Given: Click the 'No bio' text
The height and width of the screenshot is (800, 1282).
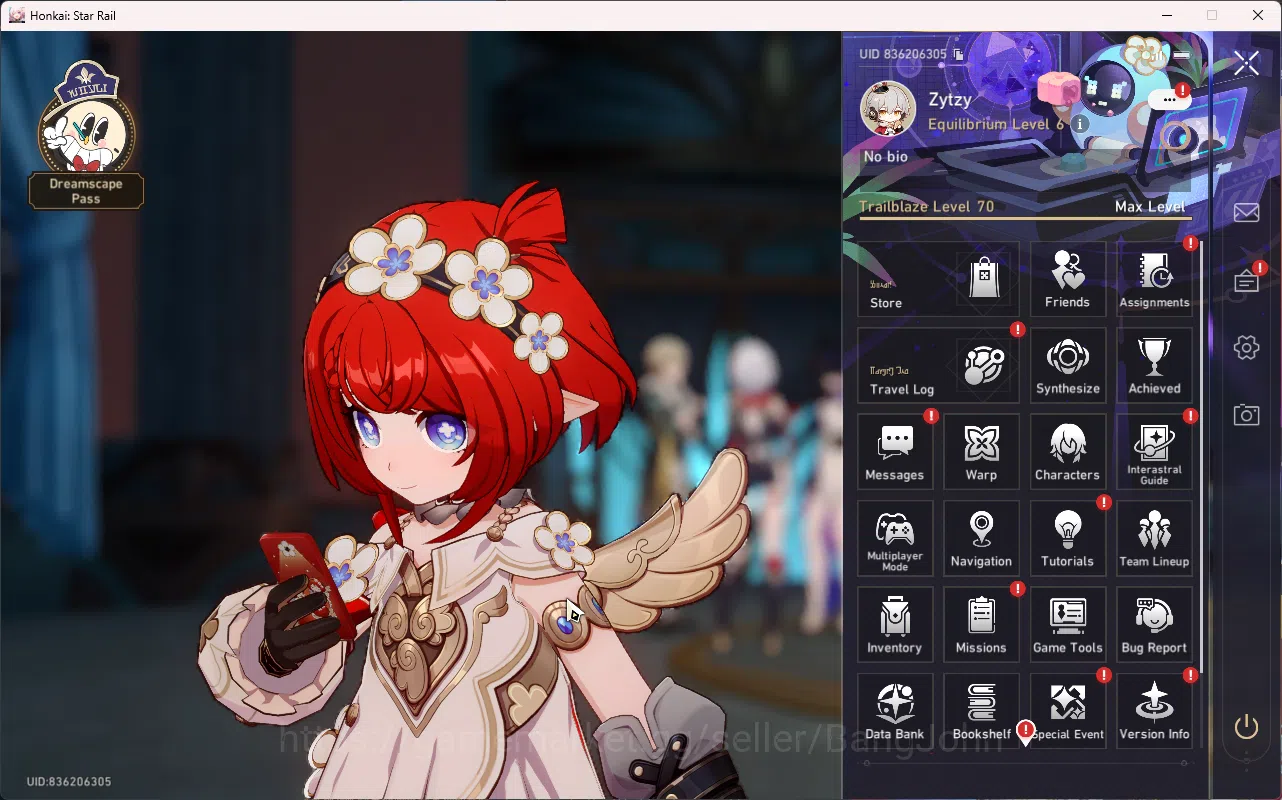Looking at the screenshot, I should [886, 157].
